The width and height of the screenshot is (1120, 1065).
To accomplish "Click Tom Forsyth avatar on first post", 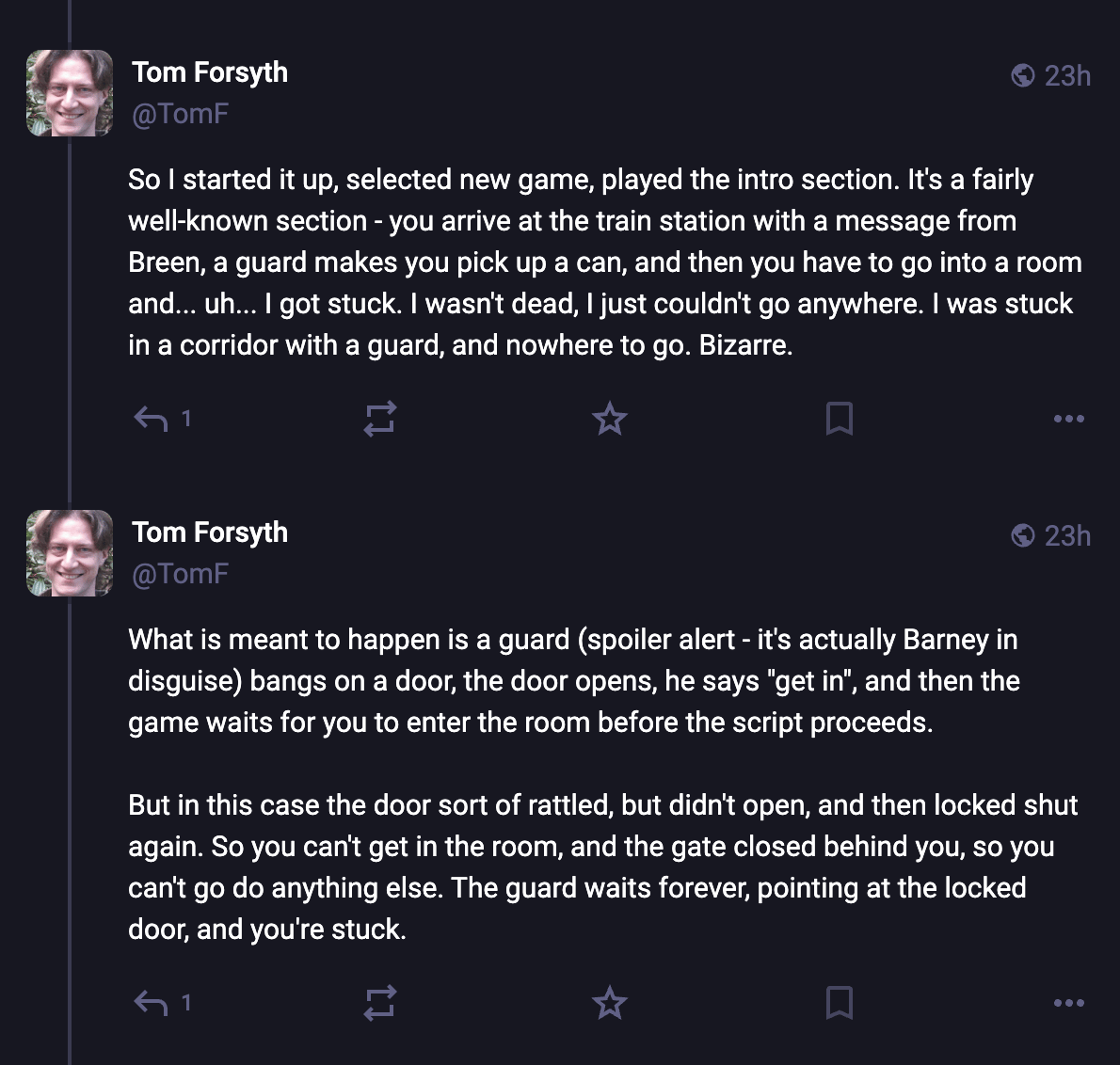I will (x=70, y=93).
